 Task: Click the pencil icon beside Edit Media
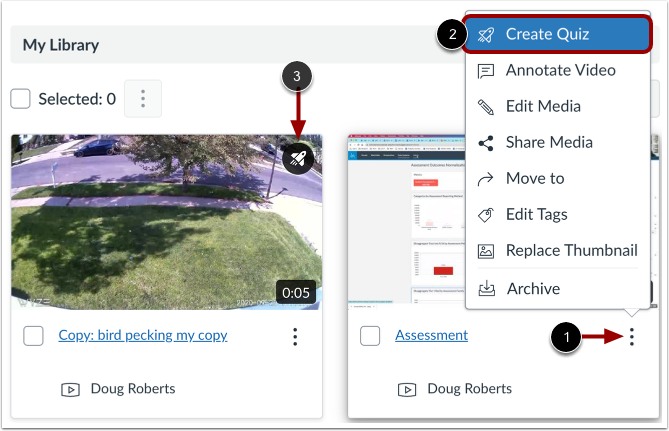point(486,107)
